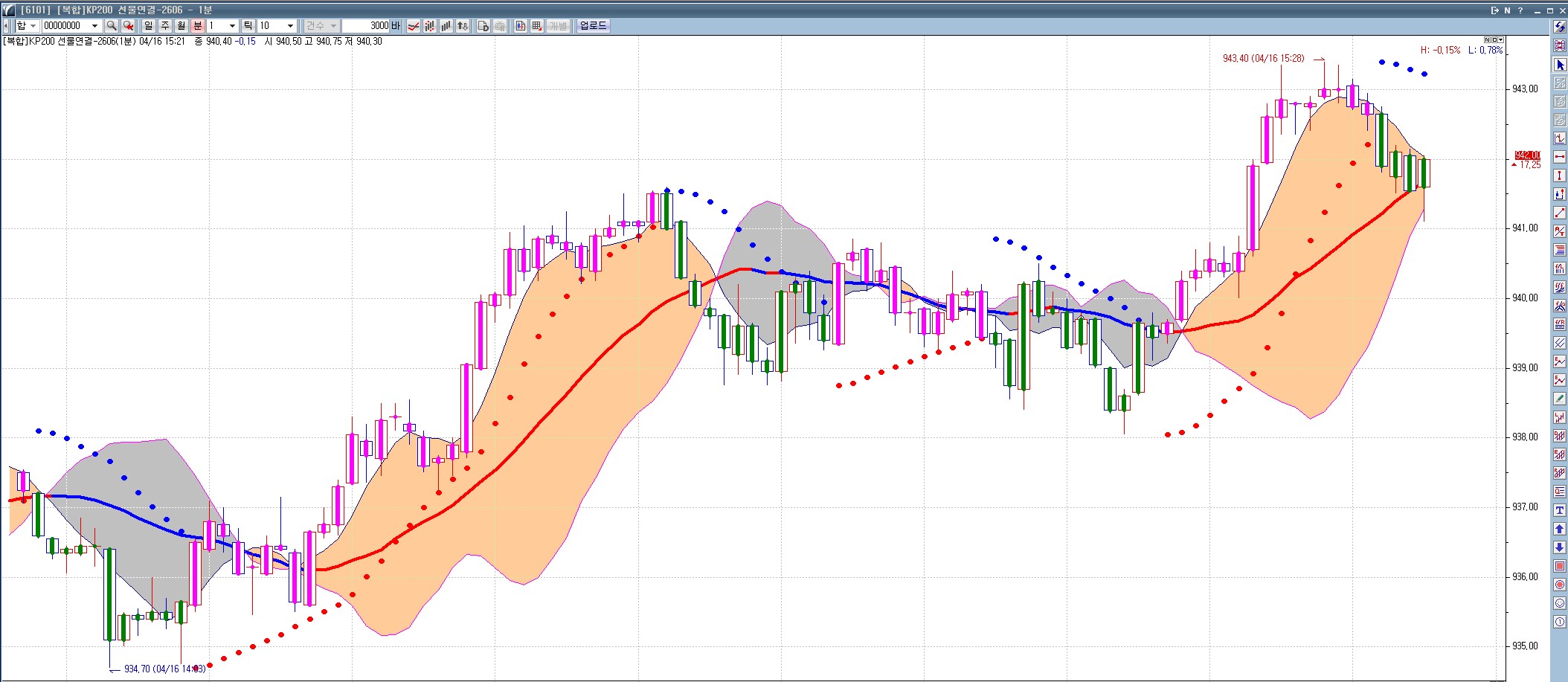Select the vertical line drawing tool

coord(1560,176)
